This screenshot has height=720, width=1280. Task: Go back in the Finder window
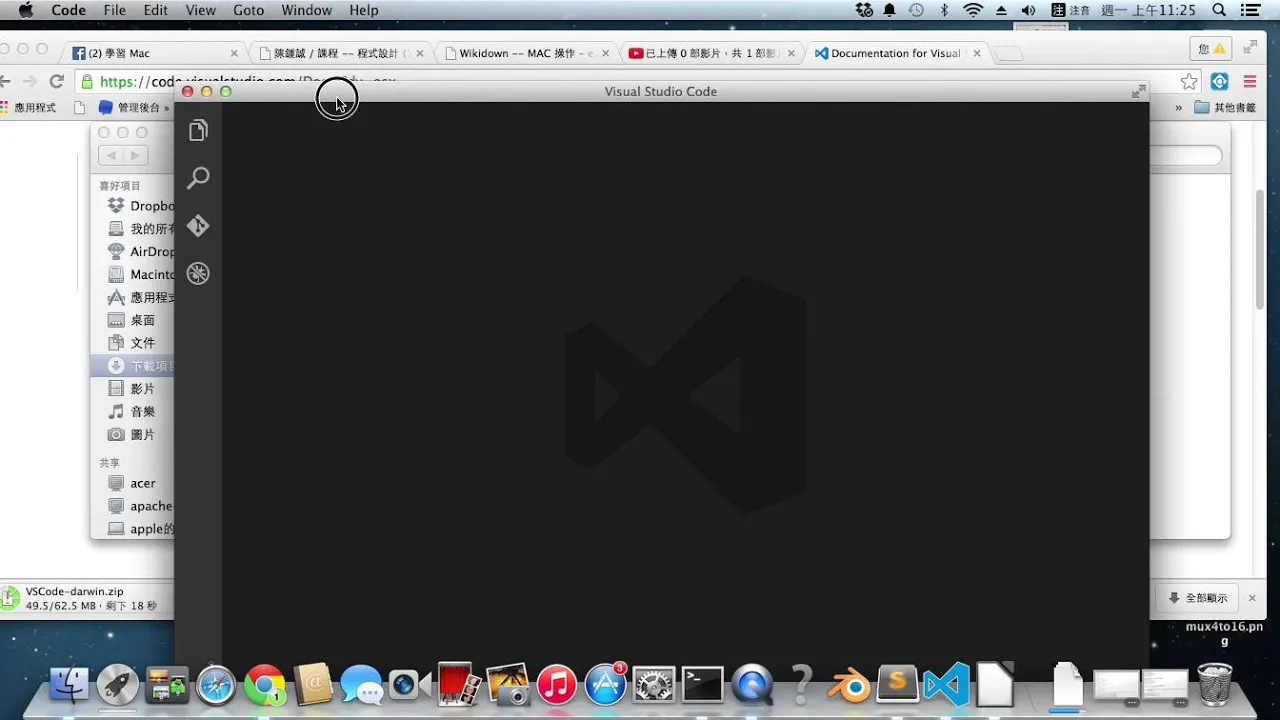click(111, 155)
